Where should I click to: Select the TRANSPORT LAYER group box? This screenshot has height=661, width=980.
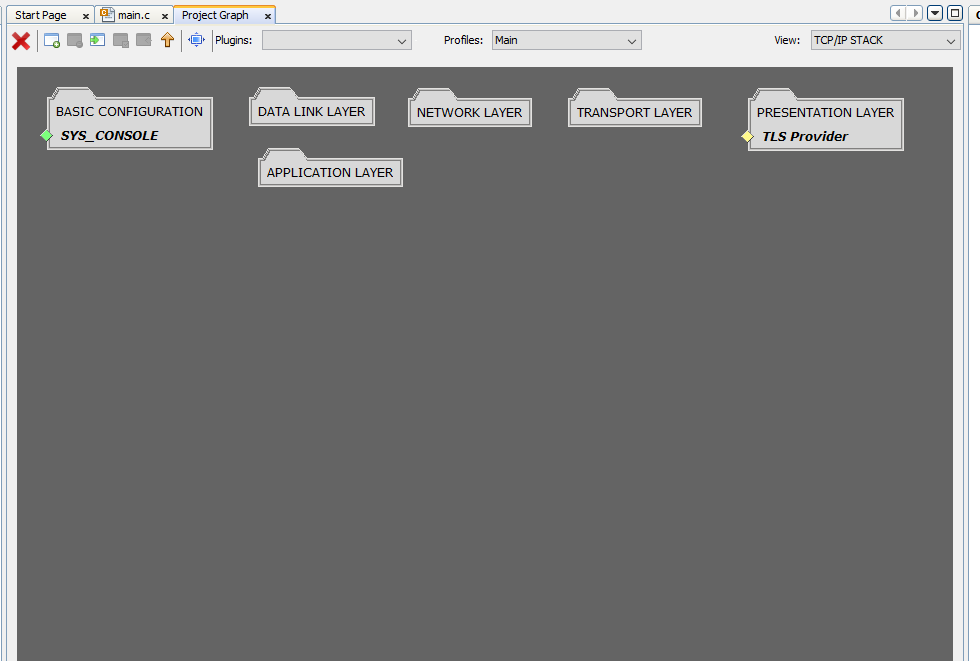point(634,113)
